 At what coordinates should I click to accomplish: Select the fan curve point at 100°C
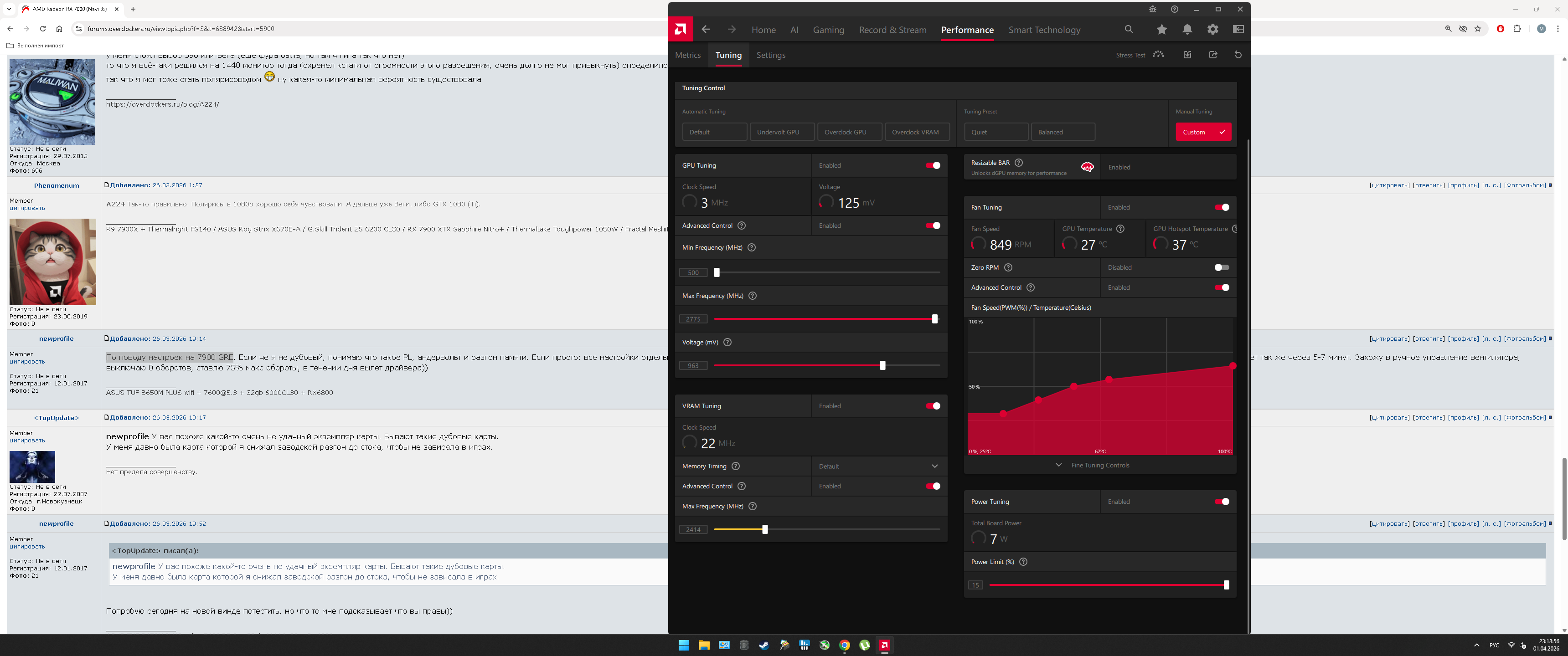point(1233,366)
